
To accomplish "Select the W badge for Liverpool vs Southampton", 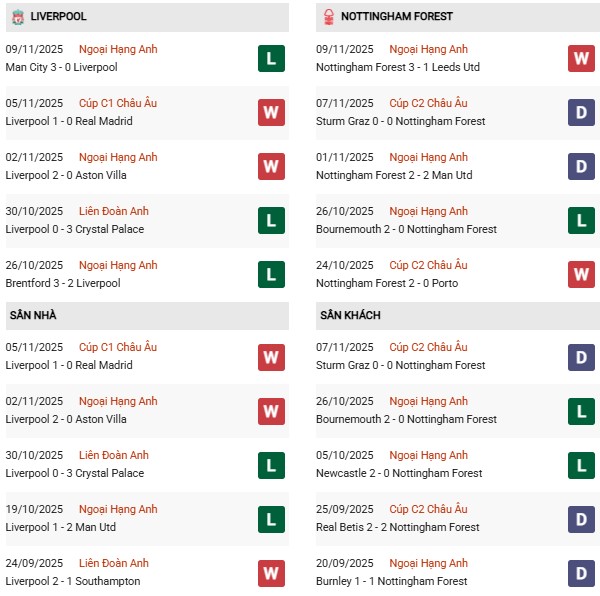I will pos(271,573).
